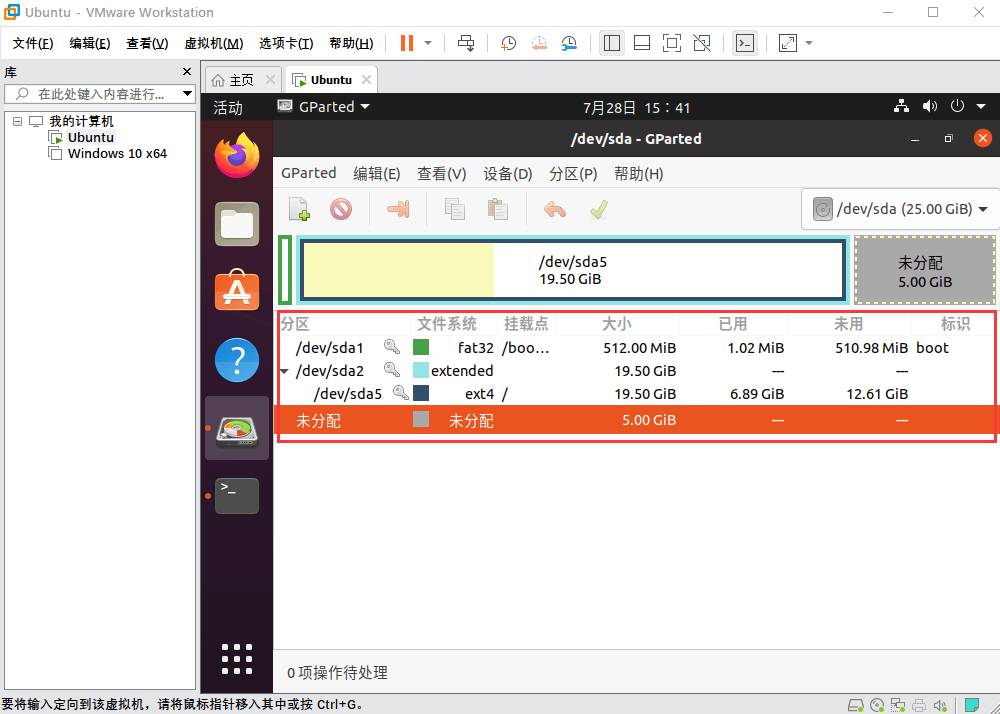1000x714 pixels.
Task: Create a new partition with the New icon
Action: coord(298,209)
